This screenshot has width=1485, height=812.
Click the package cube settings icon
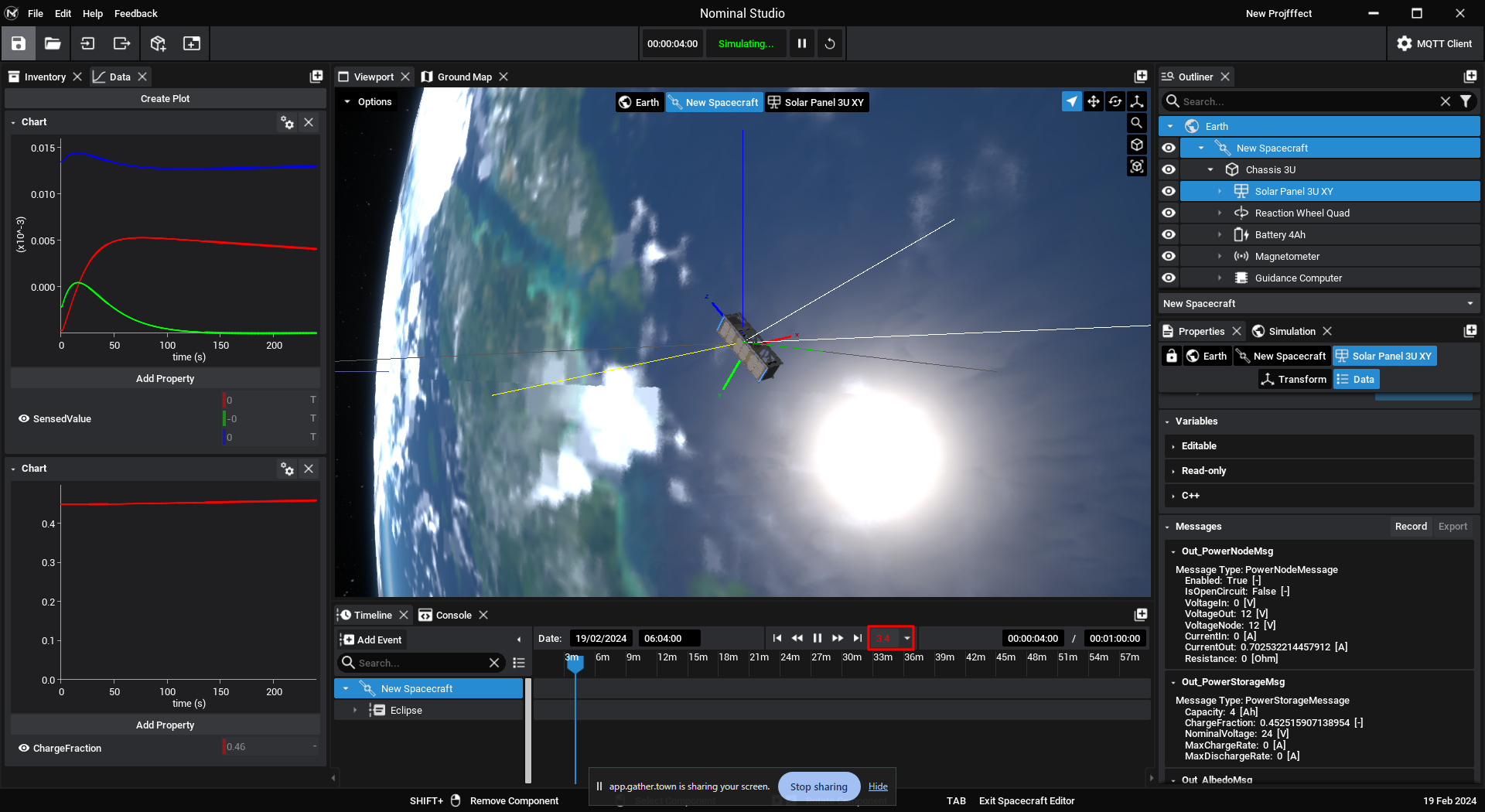pos(158,43)
